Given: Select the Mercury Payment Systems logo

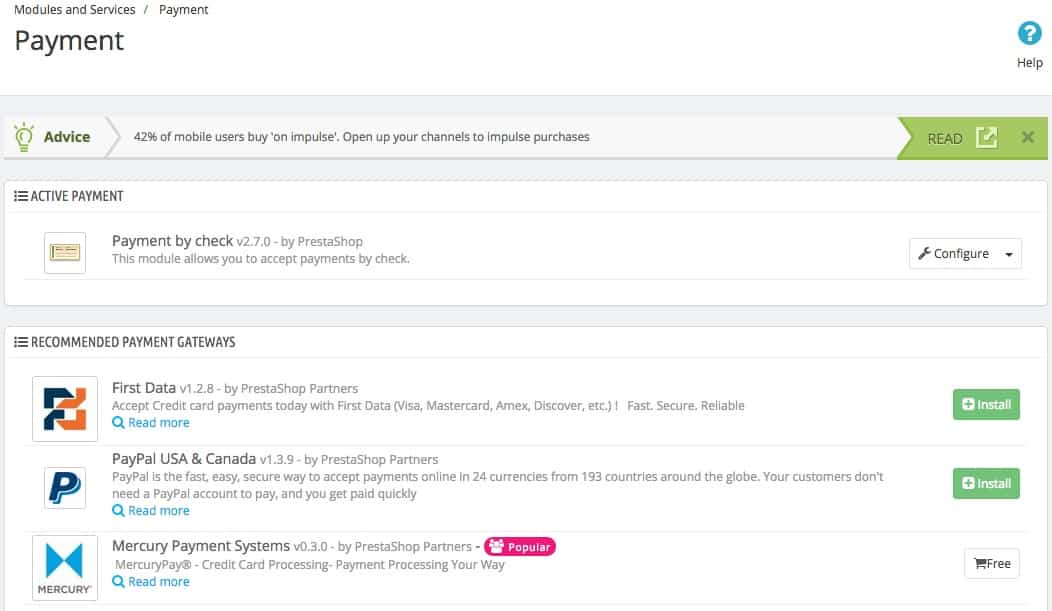Looking at the screenshot, I should click(63, 567).
